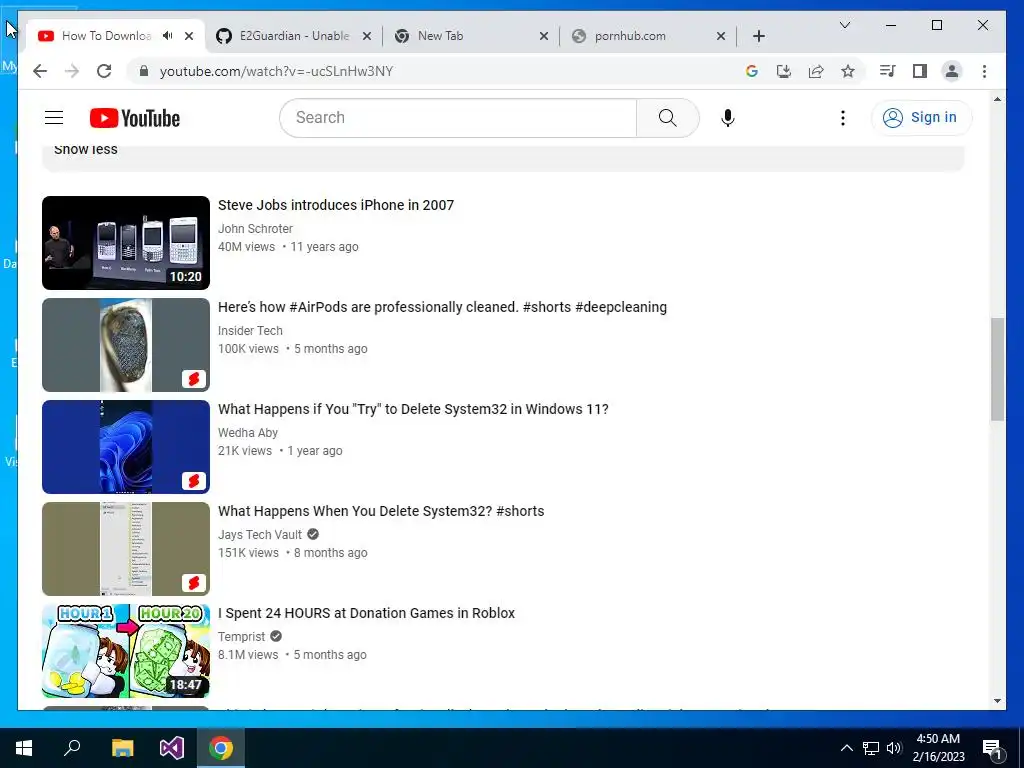Viewport: 1024px width, 768px height.
Task: Open I Spent 24 HOURS Roblox title
Action: click(366, 613)
